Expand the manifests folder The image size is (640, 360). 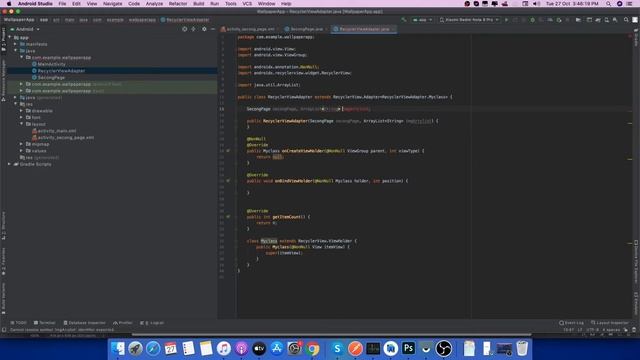(x=16, y=44)
